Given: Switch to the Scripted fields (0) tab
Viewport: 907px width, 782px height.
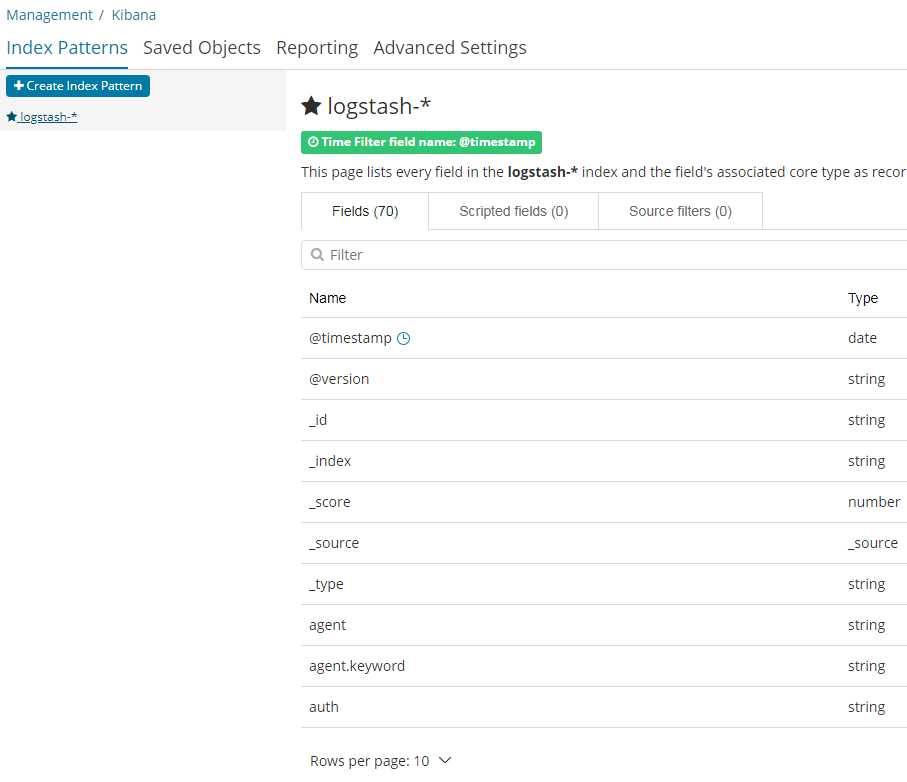Looking at the screenshot, I should [514, 211].
